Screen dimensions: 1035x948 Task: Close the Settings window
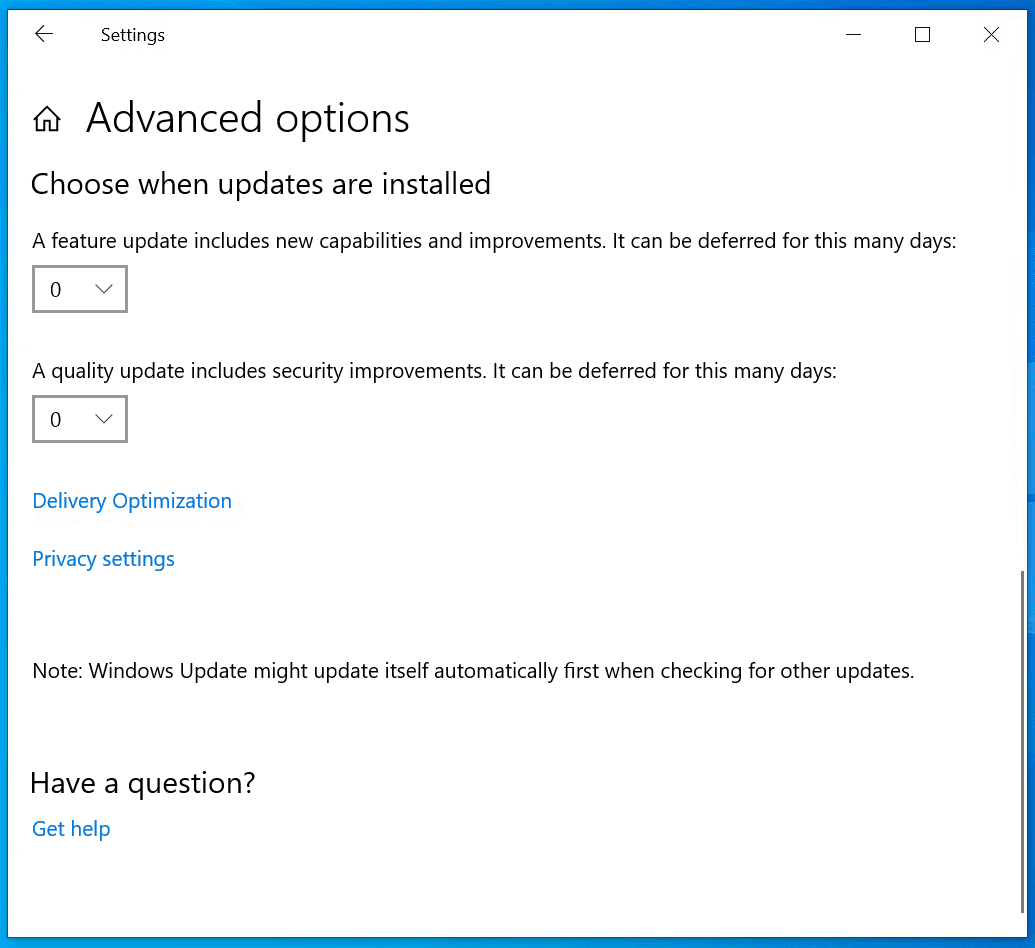click(991, 34)
